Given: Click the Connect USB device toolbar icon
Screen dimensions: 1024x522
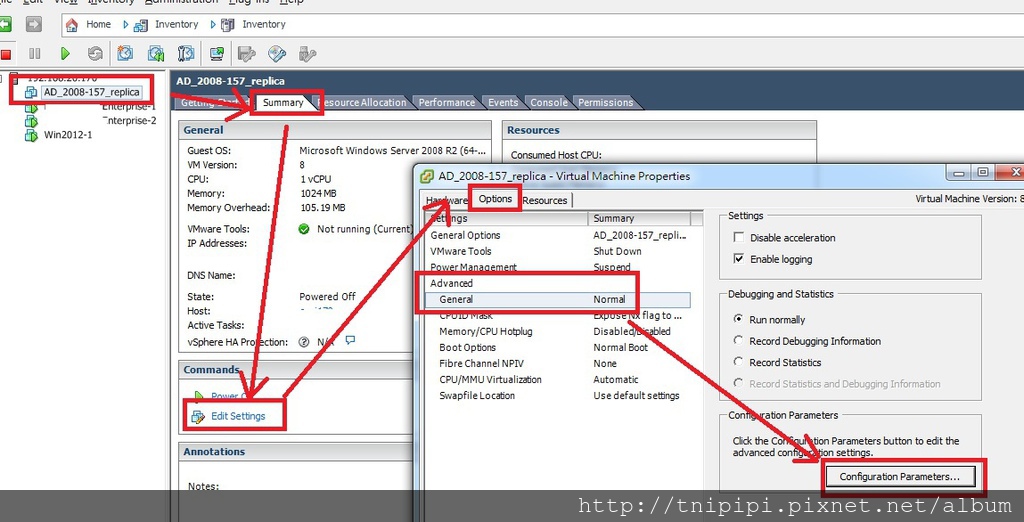Looking at the screenshot, I should coord(307,53).
